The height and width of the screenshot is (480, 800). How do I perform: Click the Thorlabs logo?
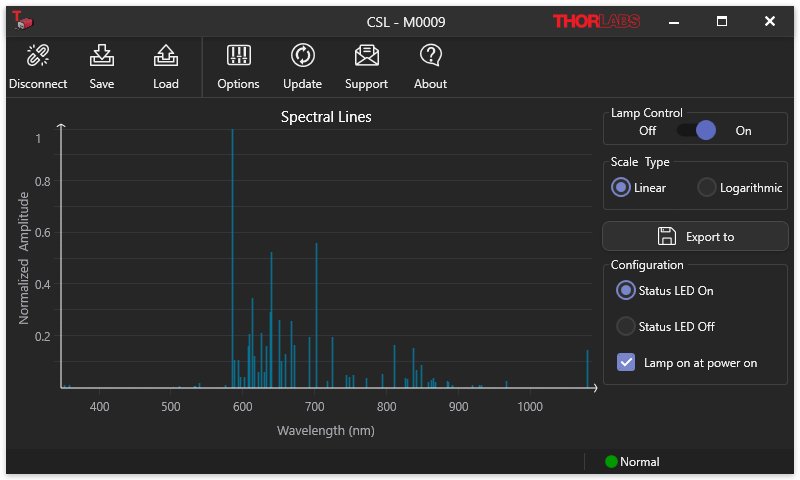point(596,21)
